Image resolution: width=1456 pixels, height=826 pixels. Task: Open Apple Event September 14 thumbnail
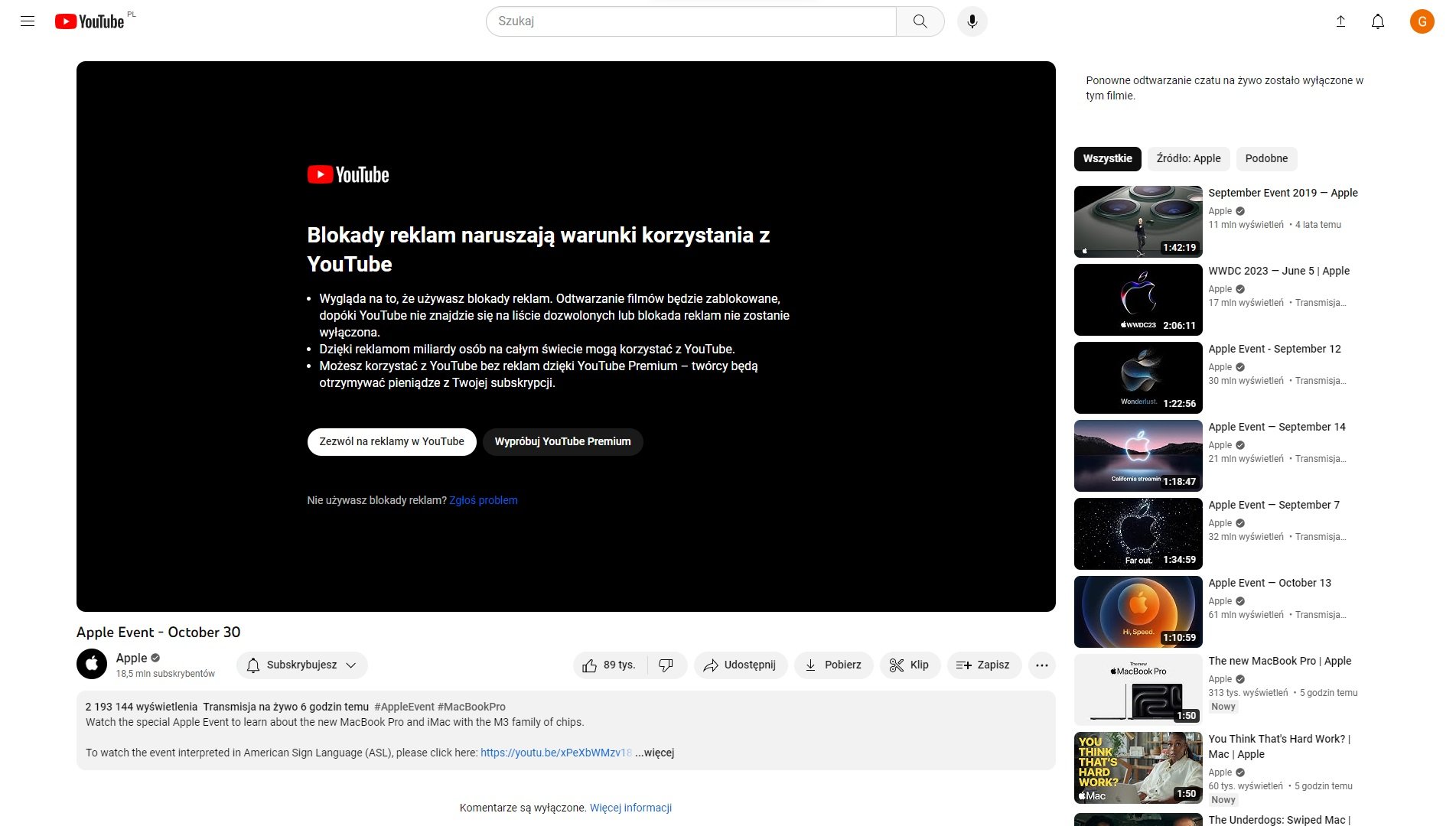(1138, 456)
